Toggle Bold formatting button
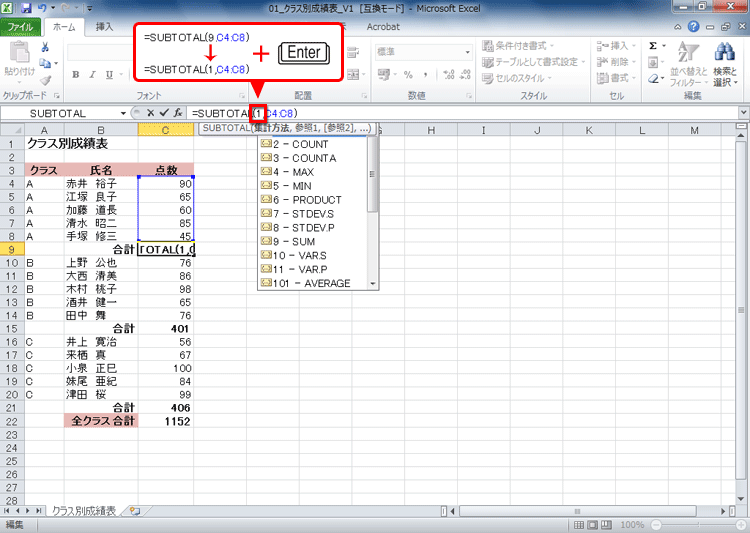The image size is (750, 533). click(x=76, y=75)
